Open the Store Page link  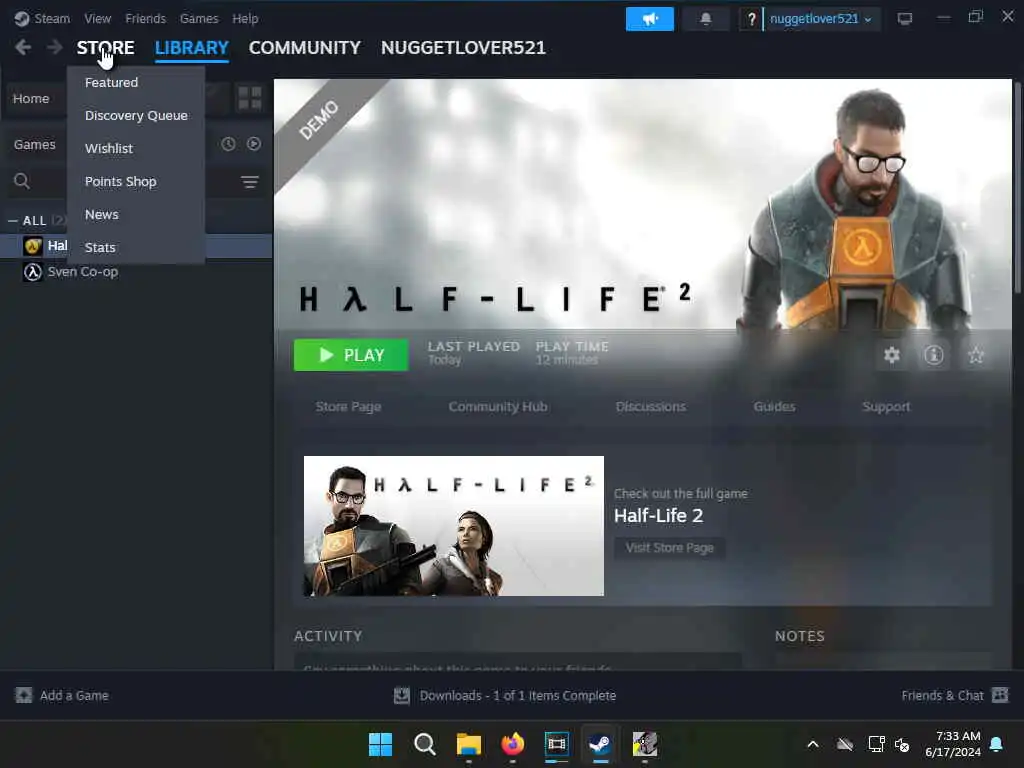coord(348,406)
